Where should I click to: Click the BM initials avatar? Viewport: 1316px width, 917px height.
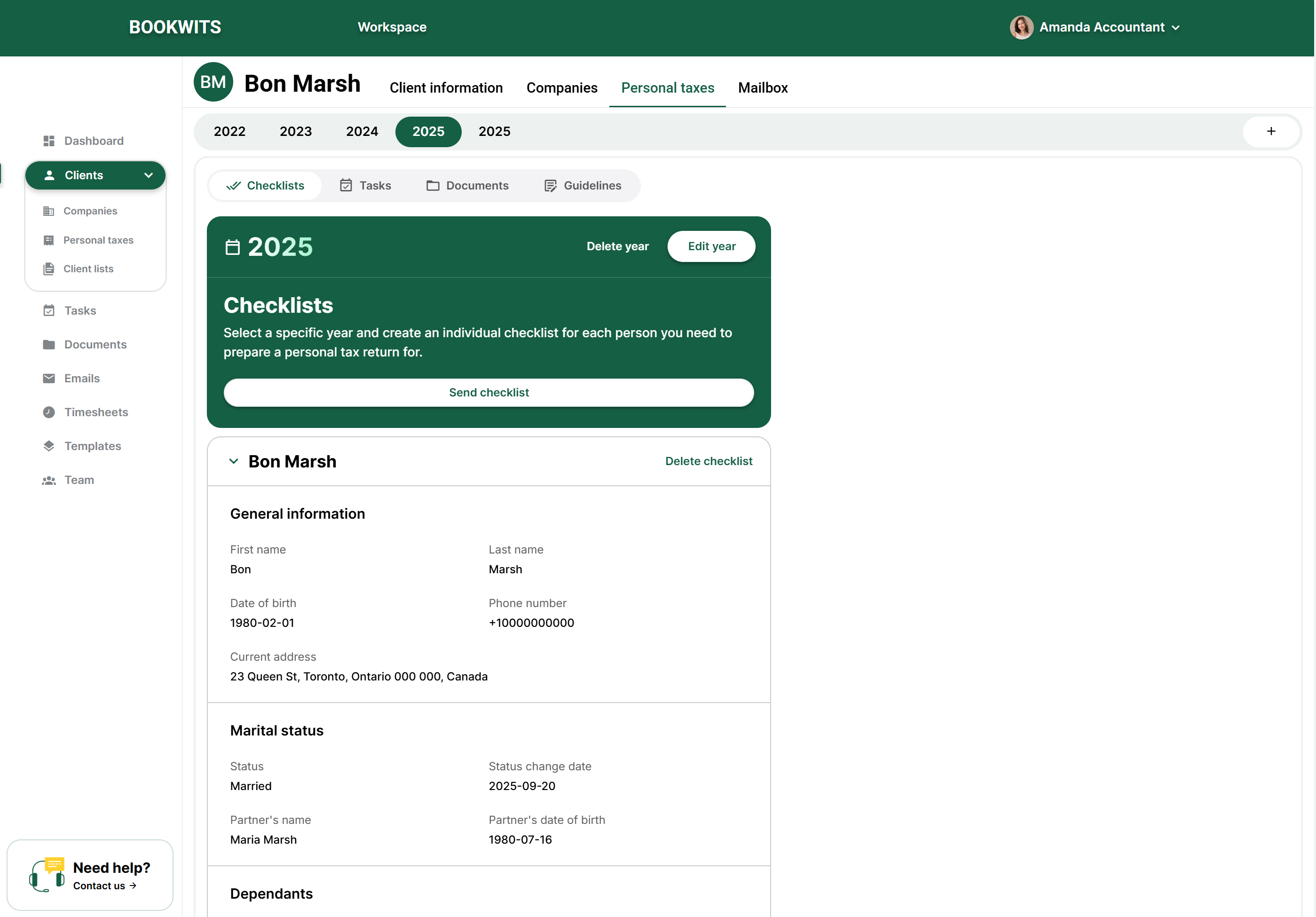(x=213, y=82)
